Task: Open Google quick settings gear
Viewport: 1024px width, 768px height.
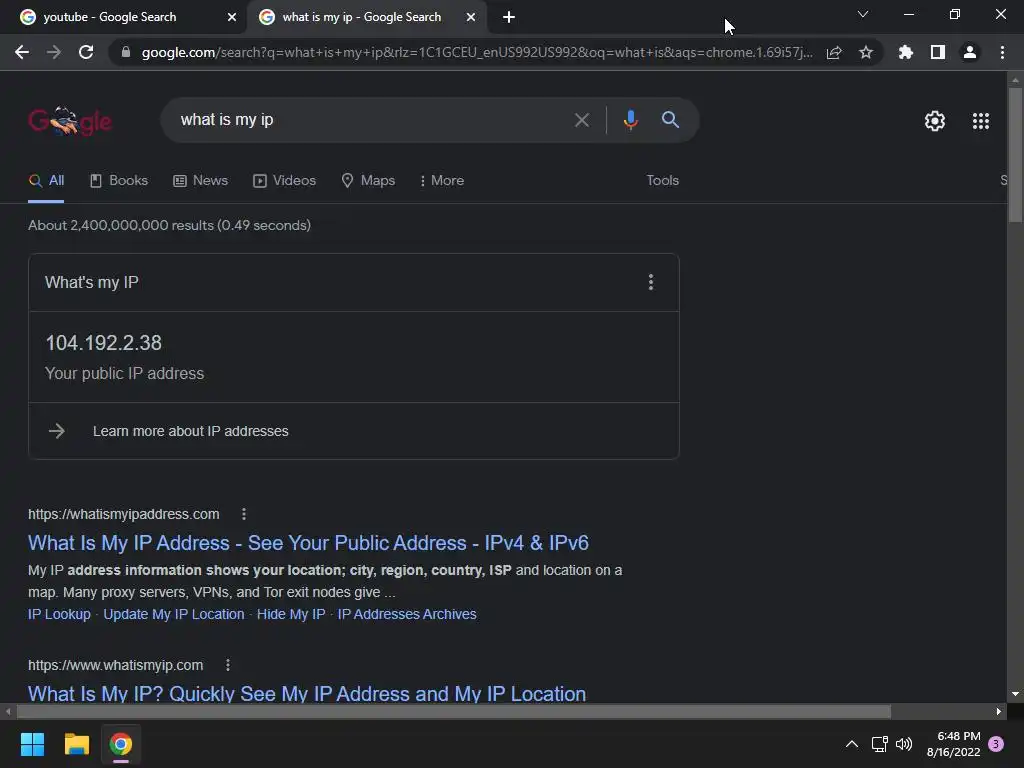Action: click(935, 121)
